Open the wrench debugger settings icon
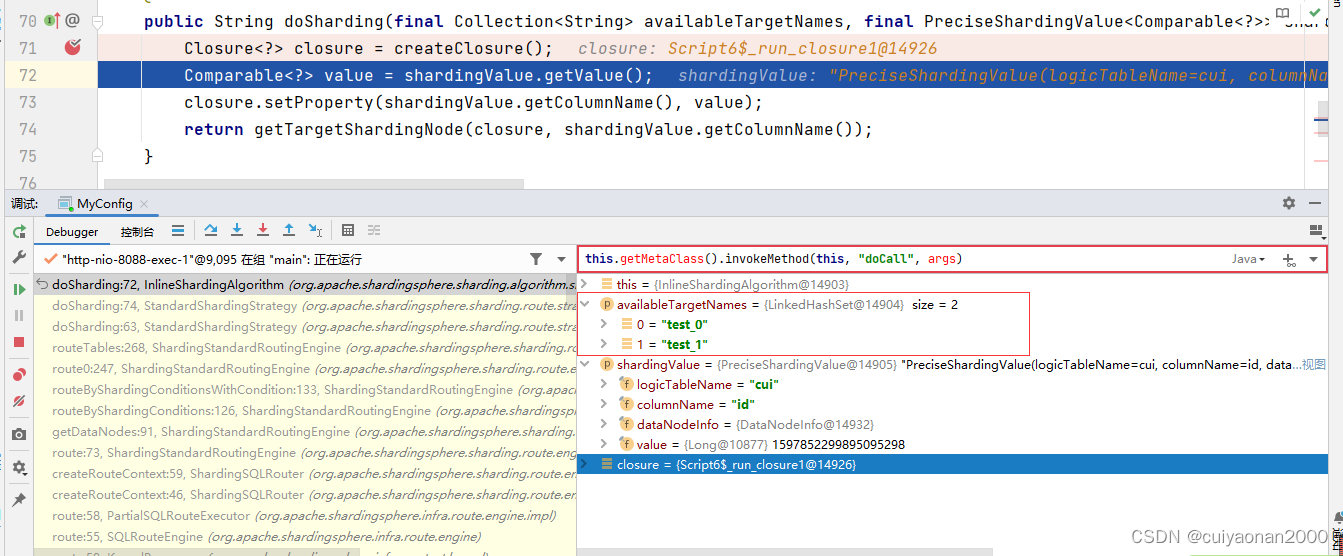The height and width of the screenshot is (556, 1343). pyautogui.click(x=19, y=258)
